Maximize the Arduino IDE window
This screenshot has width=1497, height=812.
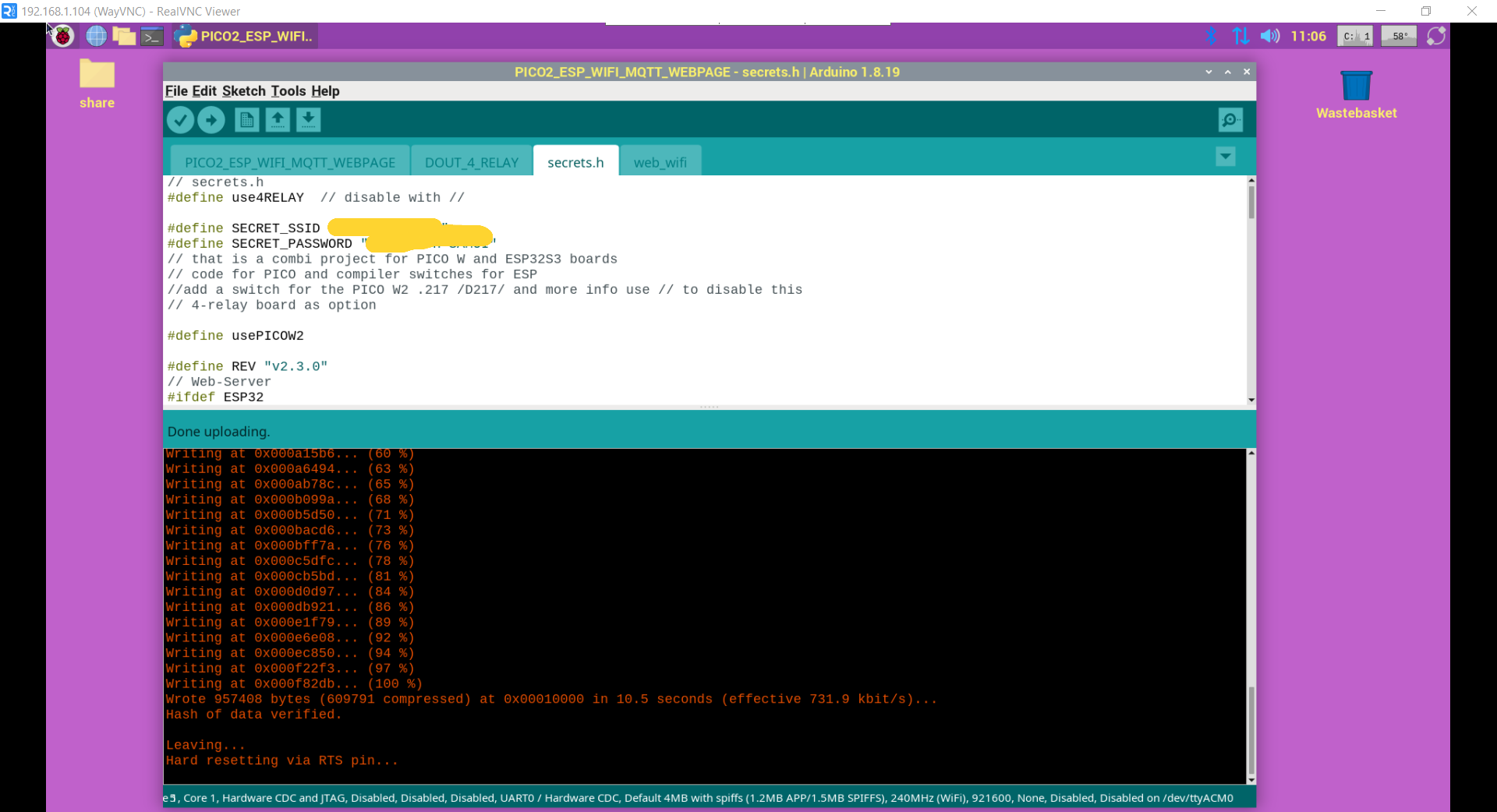click(x=1228, y=72)
